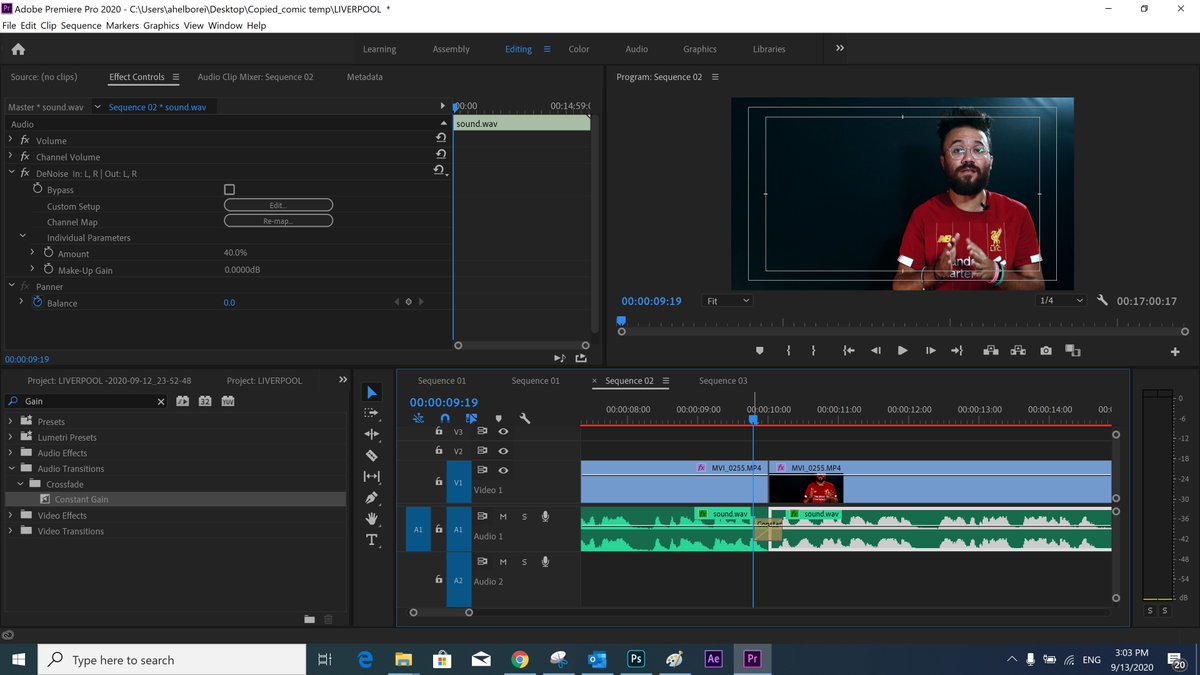The image size is (1200, 675).
Task: Click the Amount value 40.0%
Action: 235,253
